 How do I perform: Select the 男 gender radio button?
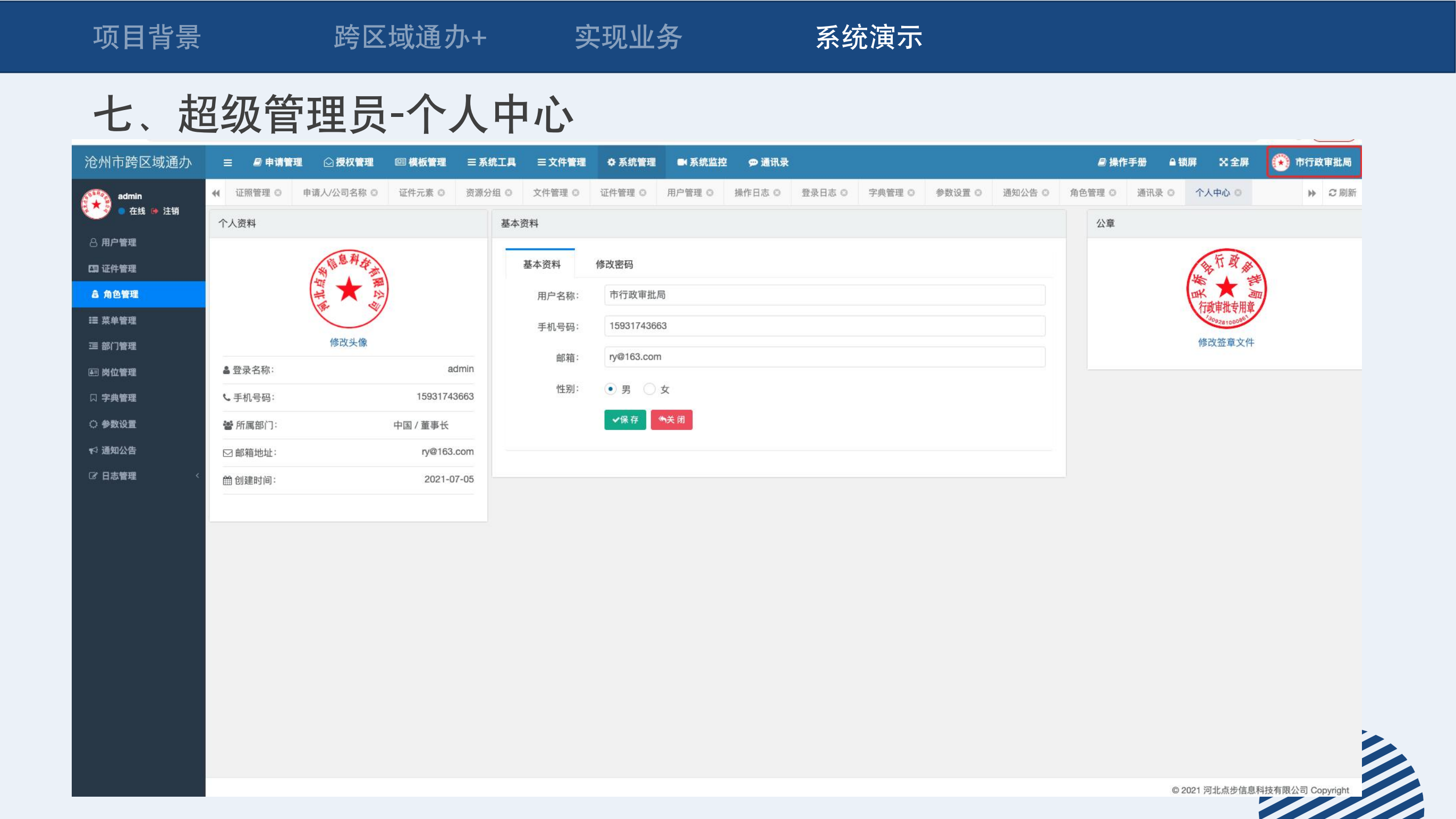pos(611,389)
